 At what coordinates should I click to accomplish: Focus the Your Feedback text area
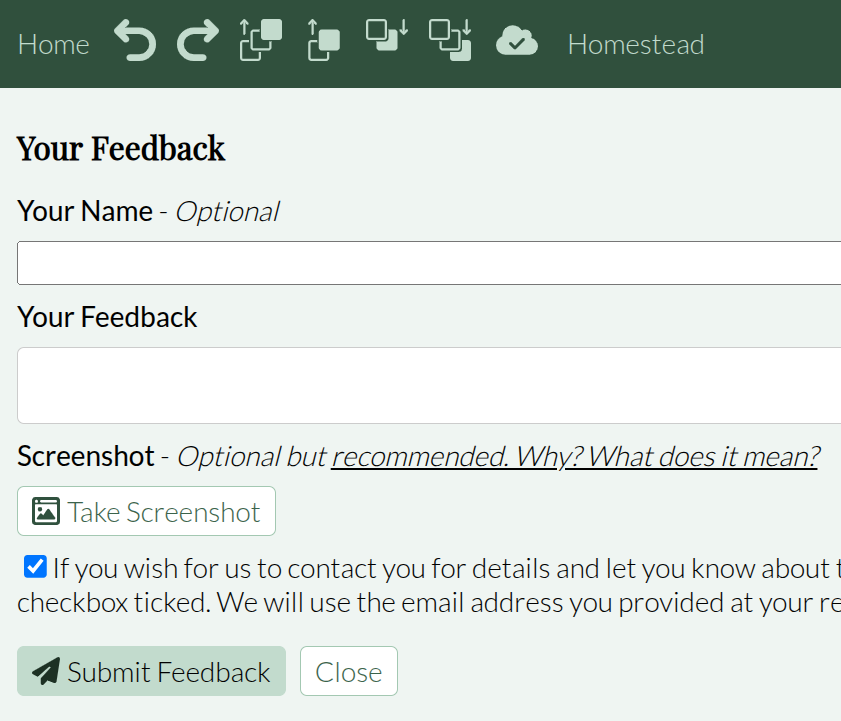click(429, 386)
